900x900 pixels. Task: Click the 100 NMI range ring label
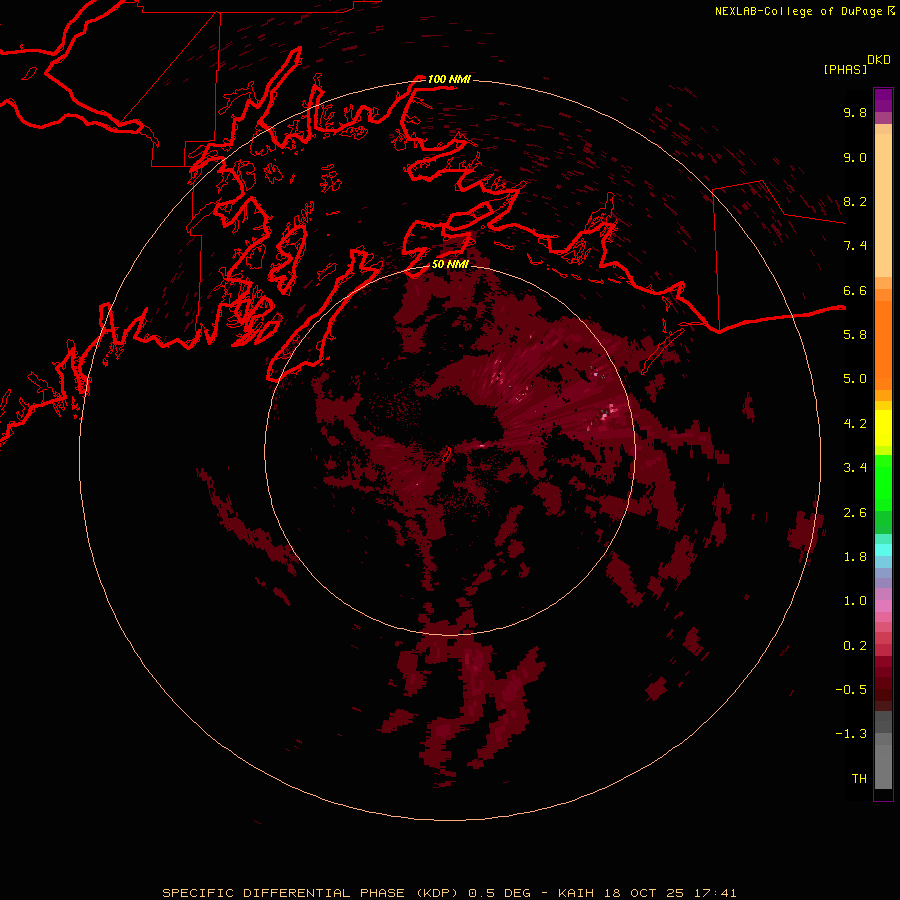[x=449, y=79]
